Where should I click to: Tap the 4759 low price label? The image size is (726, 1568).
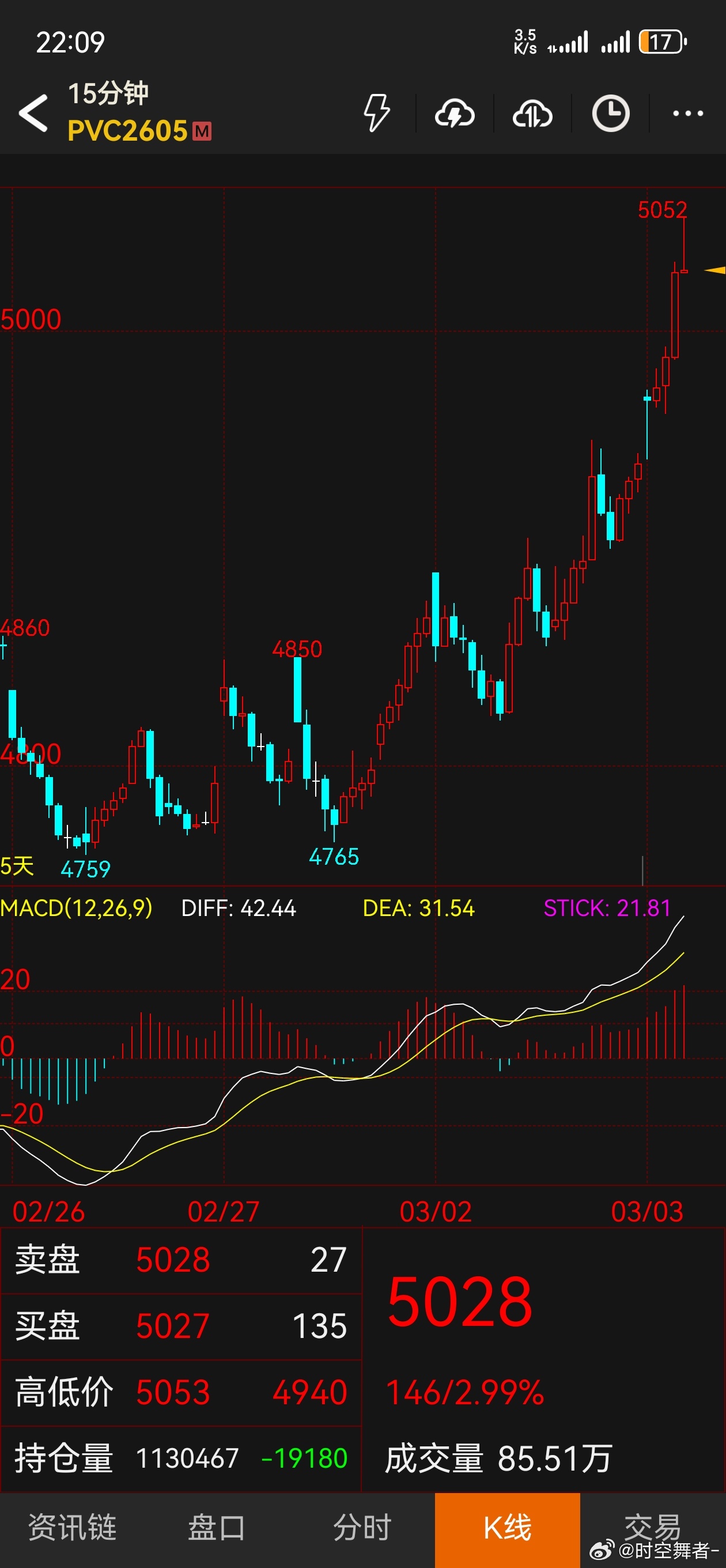86,869
